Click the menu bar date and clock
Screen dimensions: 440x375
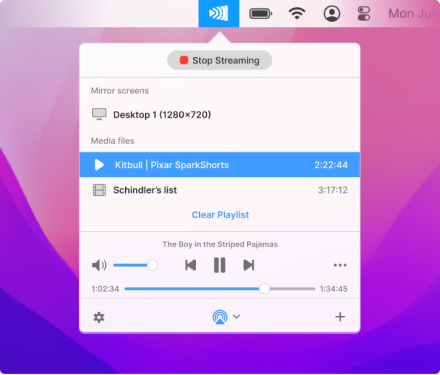pos(413,14)
